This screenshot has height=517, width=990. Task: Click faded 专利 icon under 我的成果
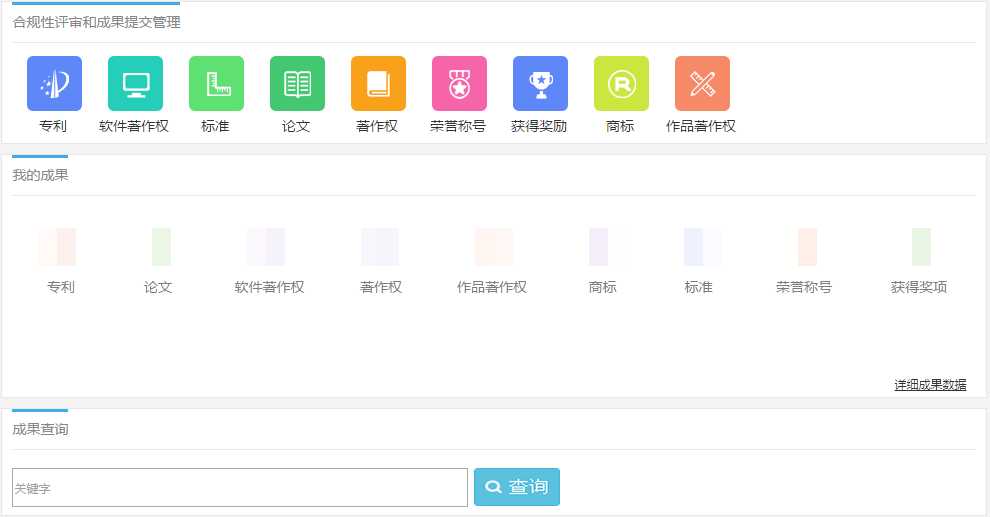[x=57, y=247]
